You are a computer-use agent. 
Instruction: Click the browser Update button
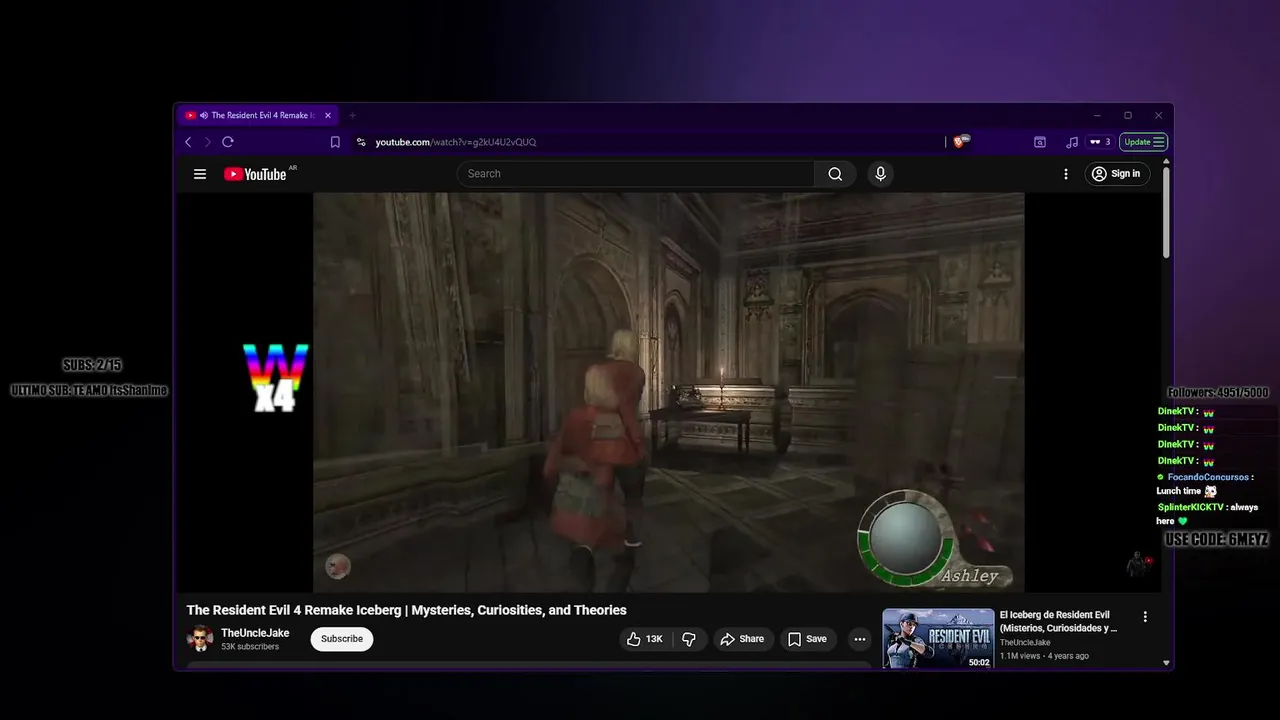point(1143,142)
